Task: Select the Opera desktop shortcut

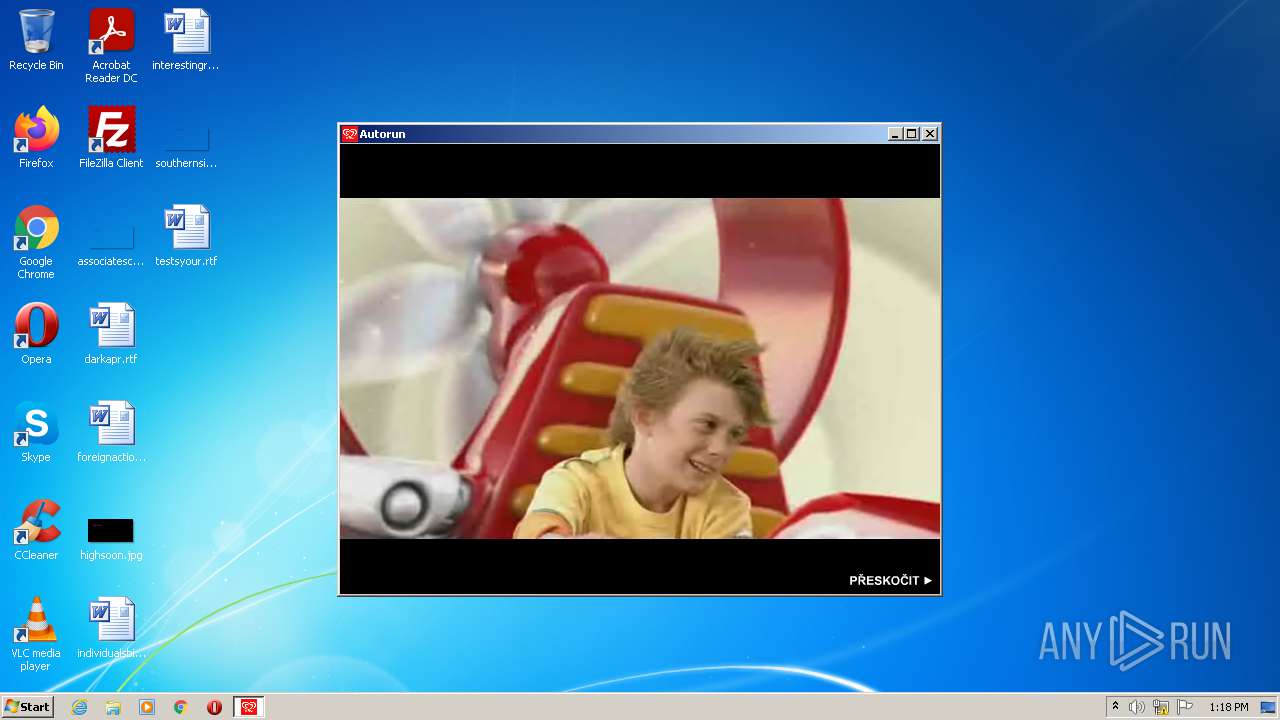Action: [x=36, y=335]
